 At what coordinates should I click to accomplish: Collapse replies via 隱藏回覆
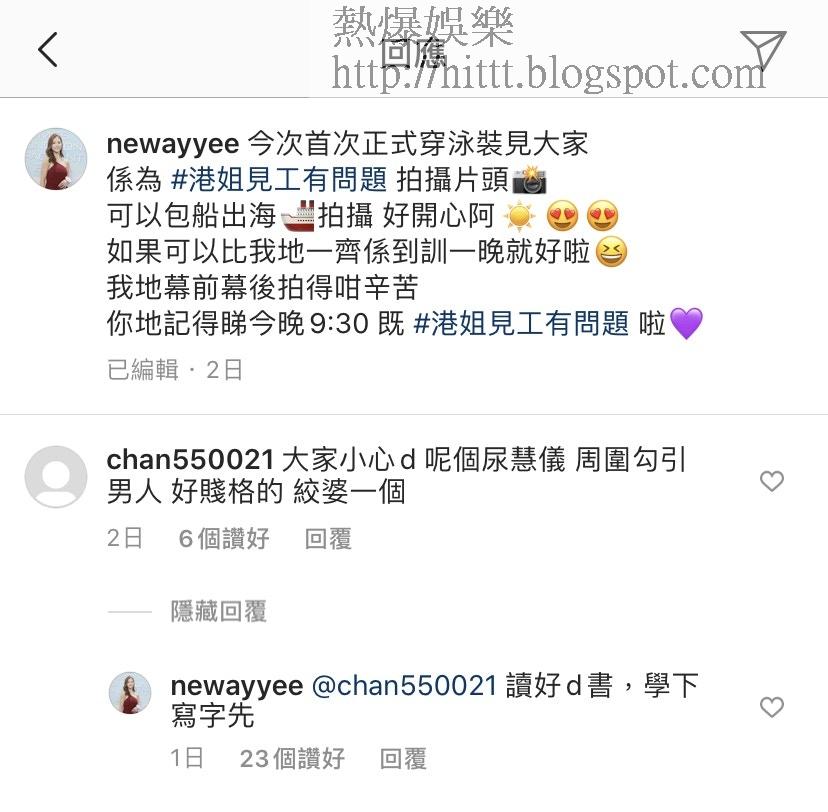tap(219, 611)
